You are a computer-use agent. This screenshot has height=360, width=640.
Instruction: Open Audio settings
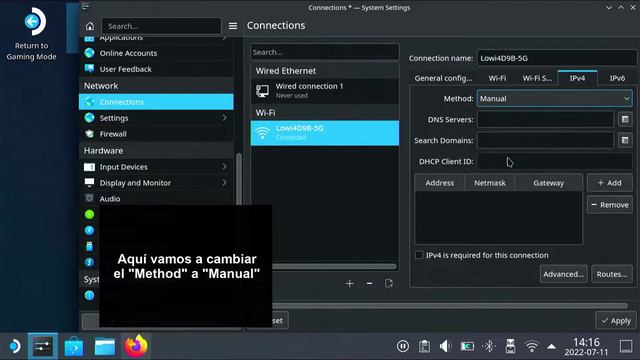click(x=156, y=199)
